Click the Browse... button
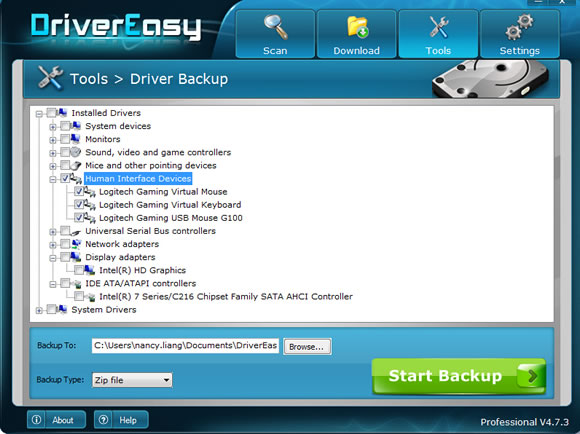The width and height of the screenshot is (580, 434). (307, 347)
